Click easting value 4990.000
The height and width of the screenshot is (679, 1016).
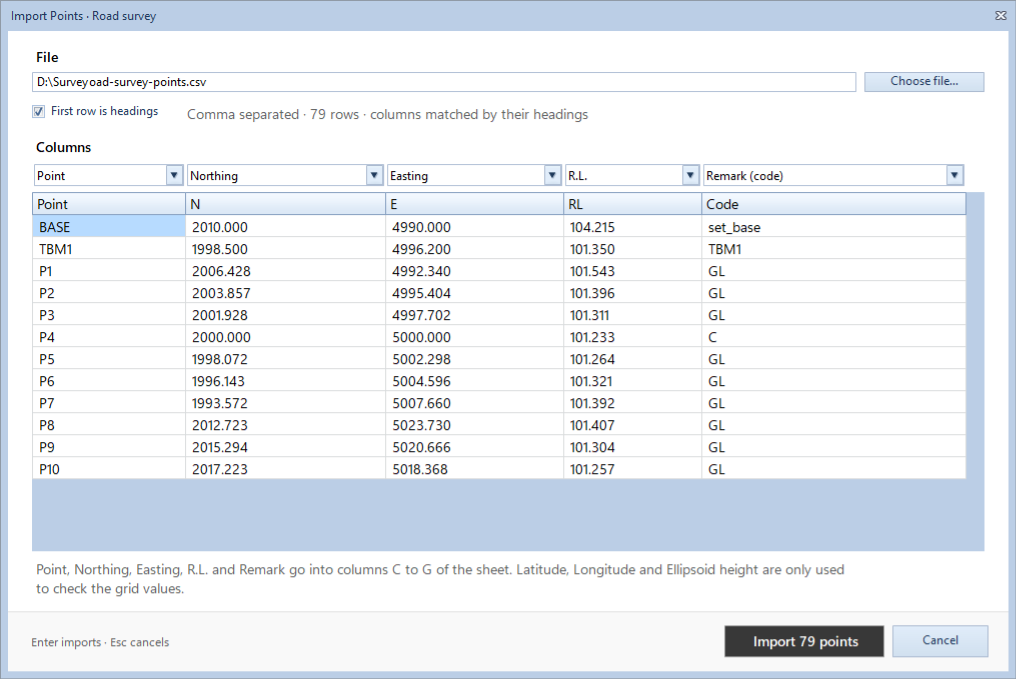(474, 227)
